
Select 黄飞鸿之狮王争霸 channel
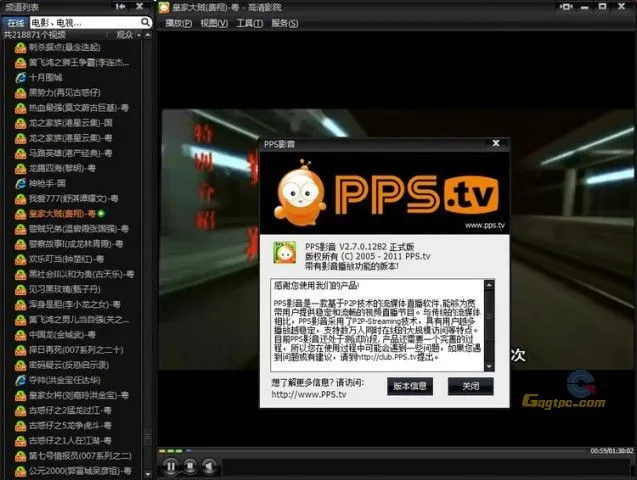79,63
